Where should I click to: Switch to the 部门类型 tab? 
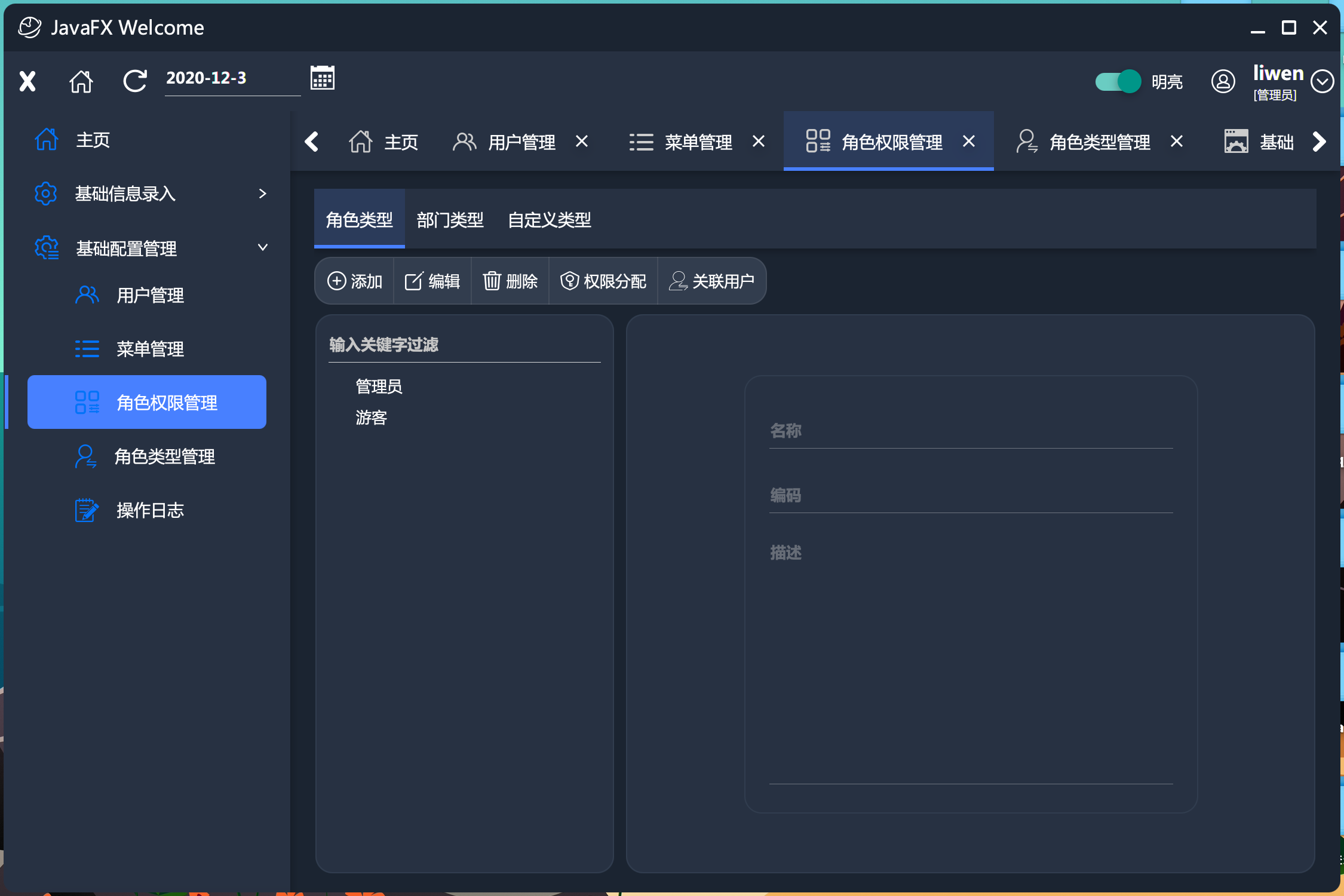pos(450,220)
